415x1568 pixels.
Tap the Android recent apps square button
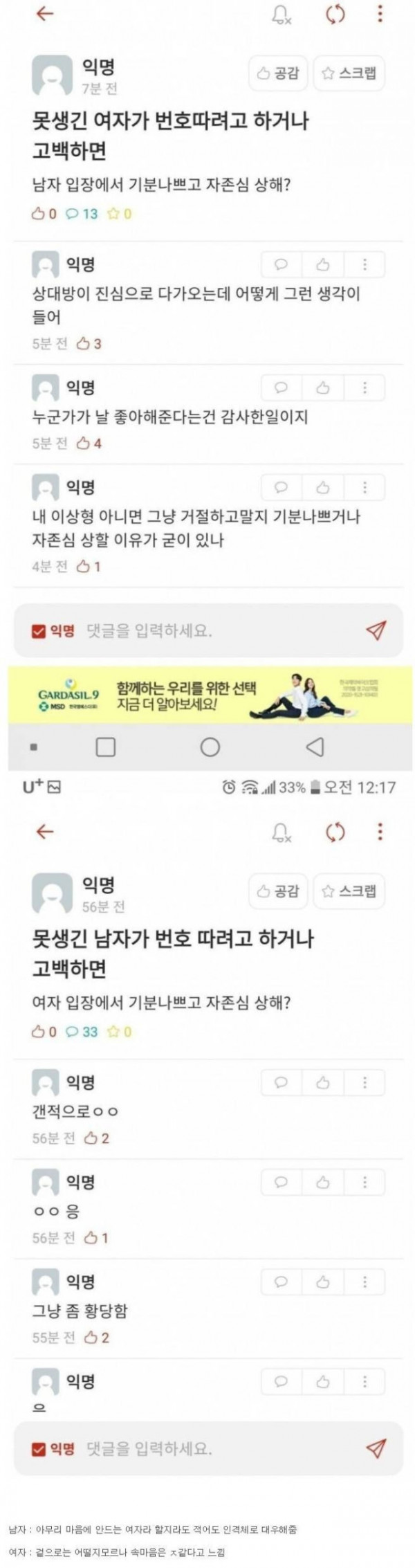point(106,747)
